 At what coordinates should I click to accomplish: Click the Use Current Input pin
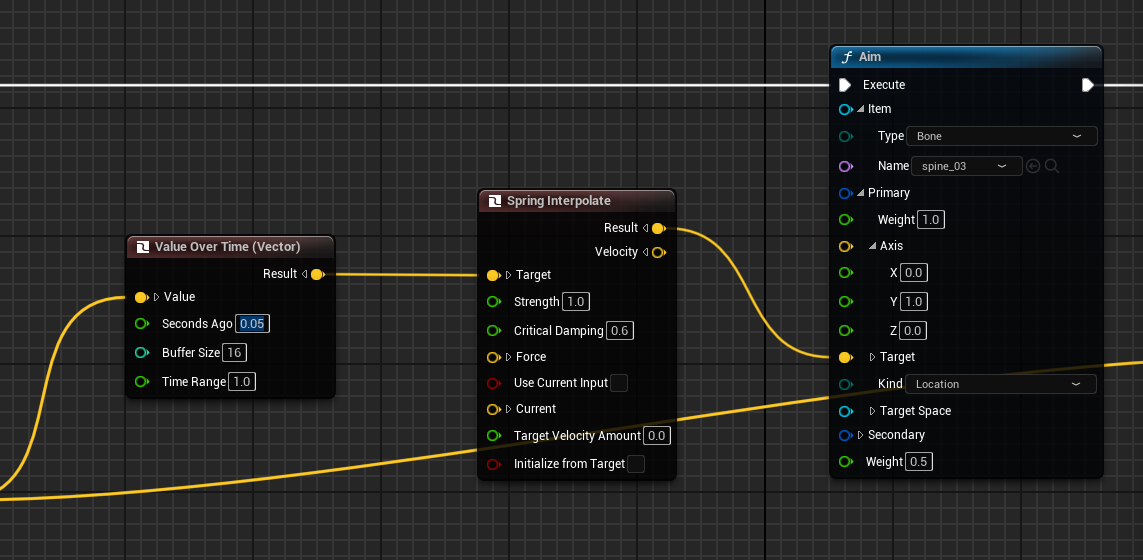click(494, 383)
